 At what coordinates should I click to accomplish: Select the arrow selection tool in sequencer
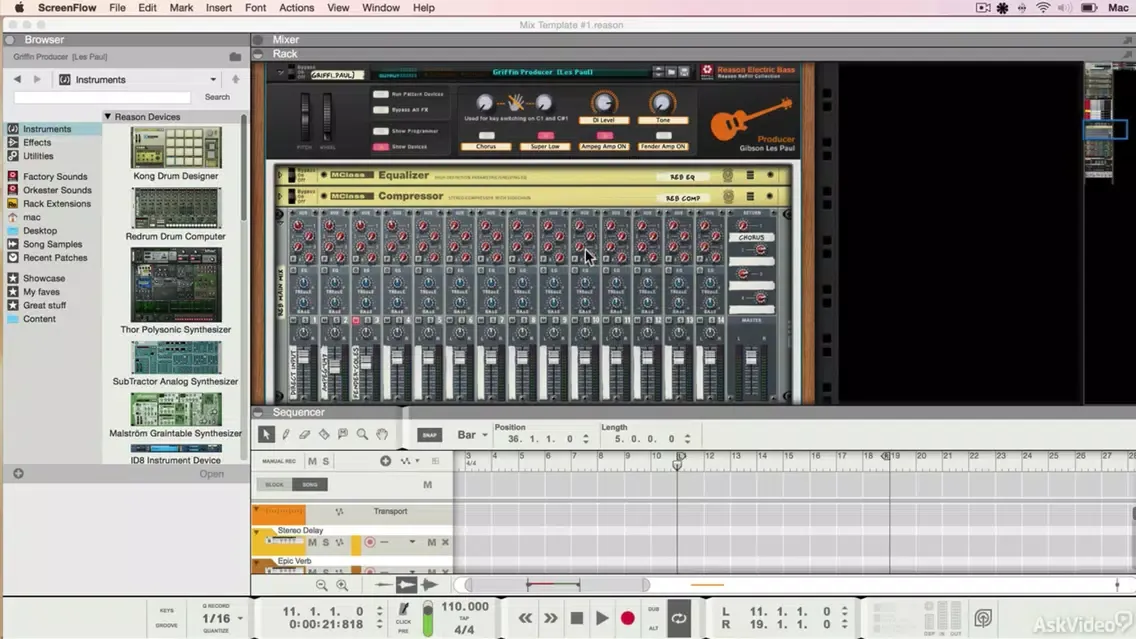266,435
